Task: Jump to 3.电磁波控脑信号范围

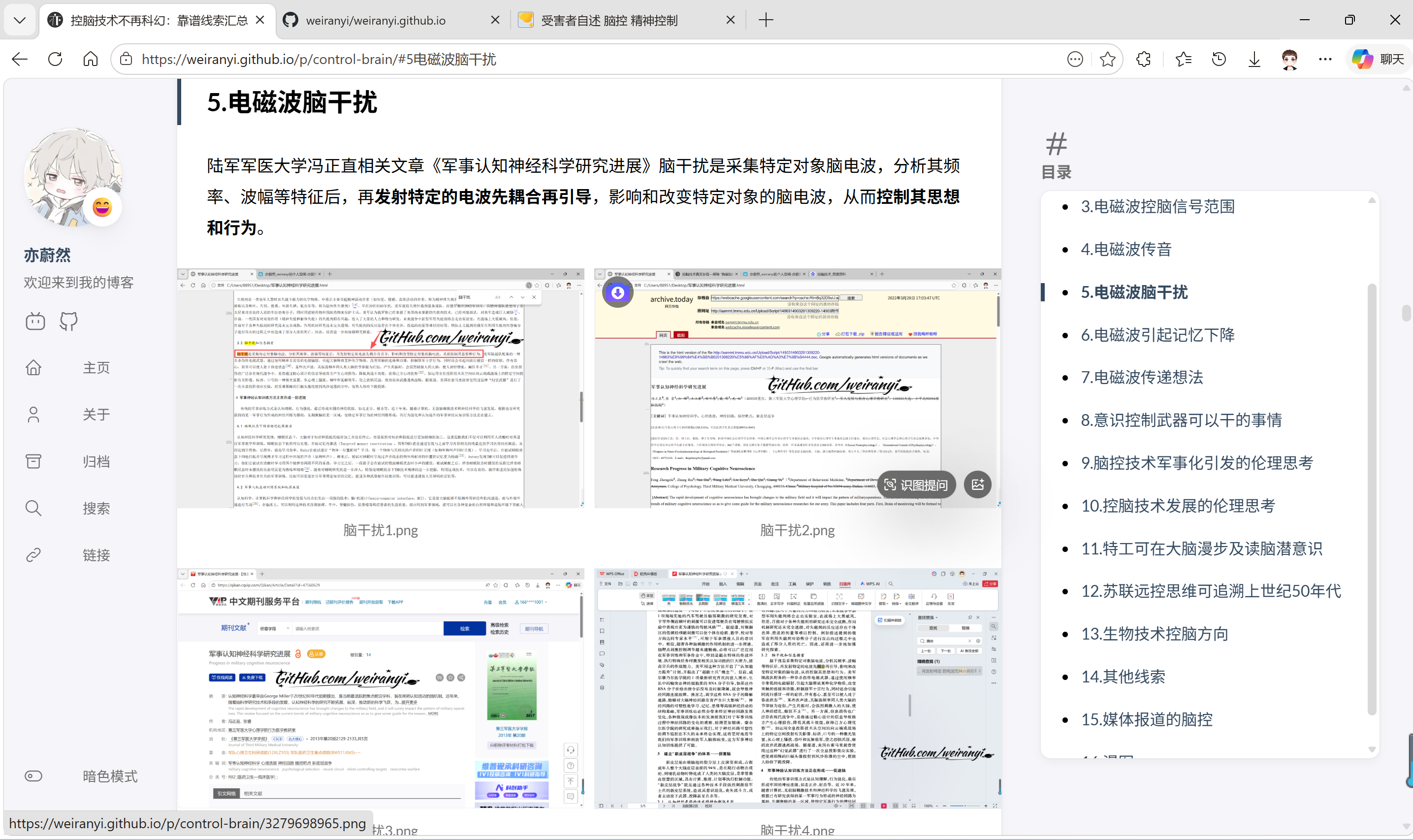Action: [x=1158, y=207]
